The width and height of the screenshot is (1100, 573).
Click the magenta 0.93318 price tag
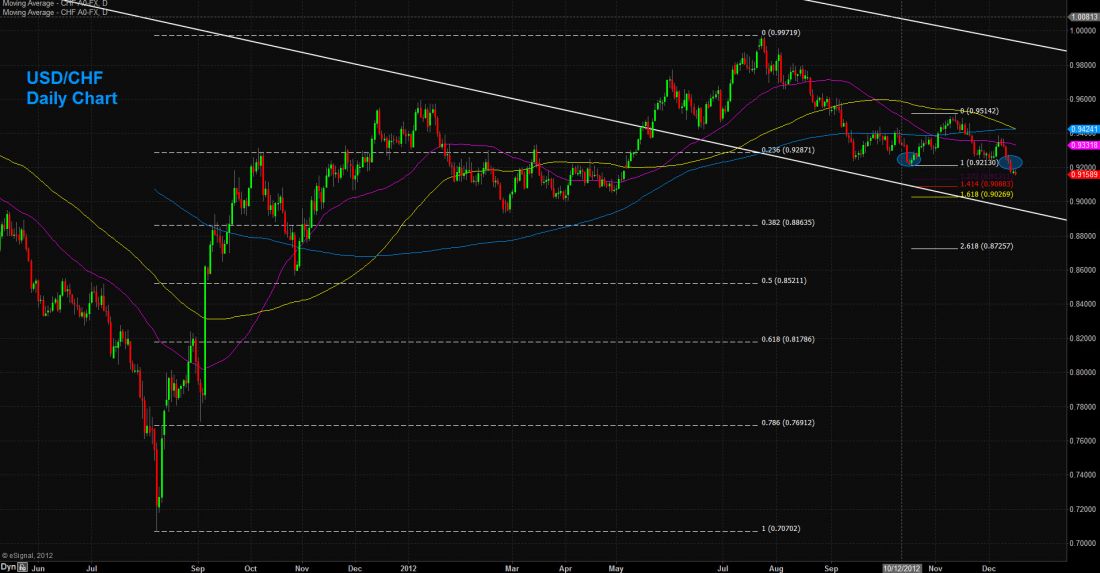coord(1083,146)
